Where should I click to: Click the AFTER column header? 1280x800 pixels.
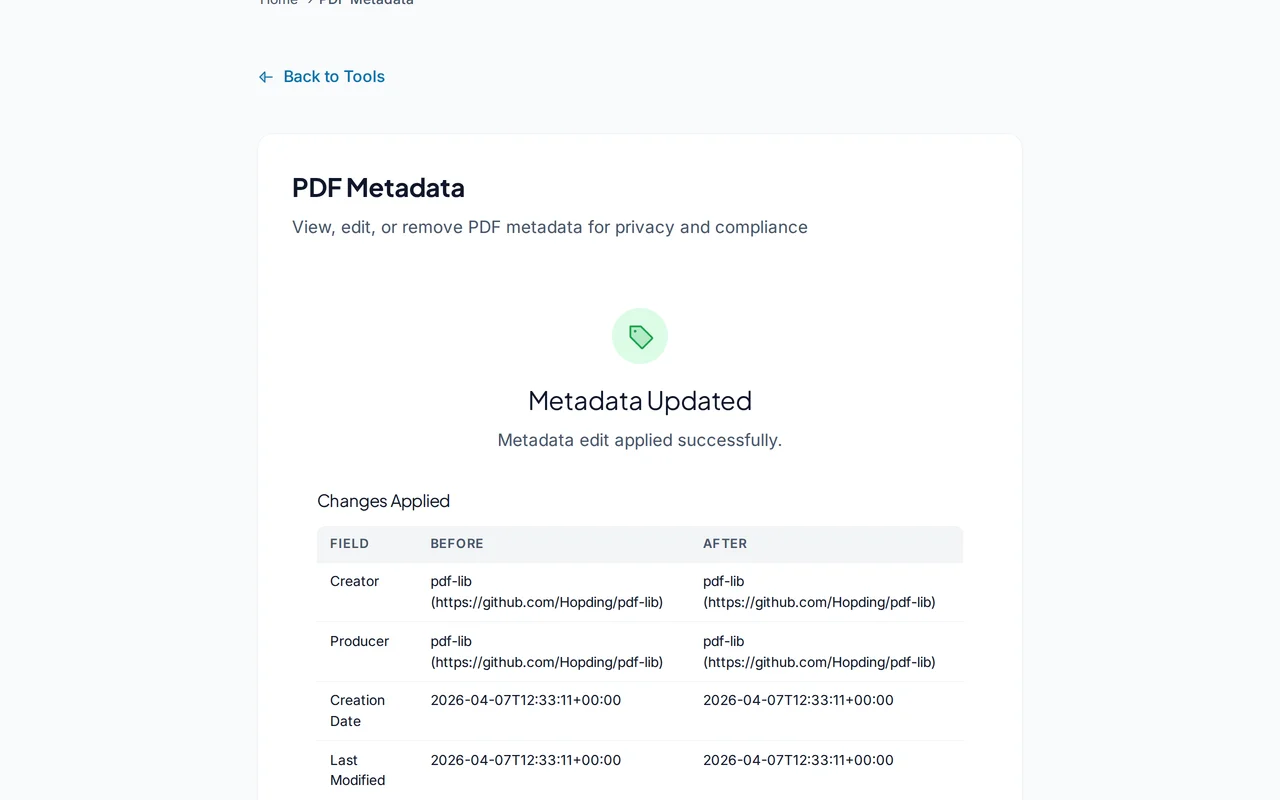(725, 544)
